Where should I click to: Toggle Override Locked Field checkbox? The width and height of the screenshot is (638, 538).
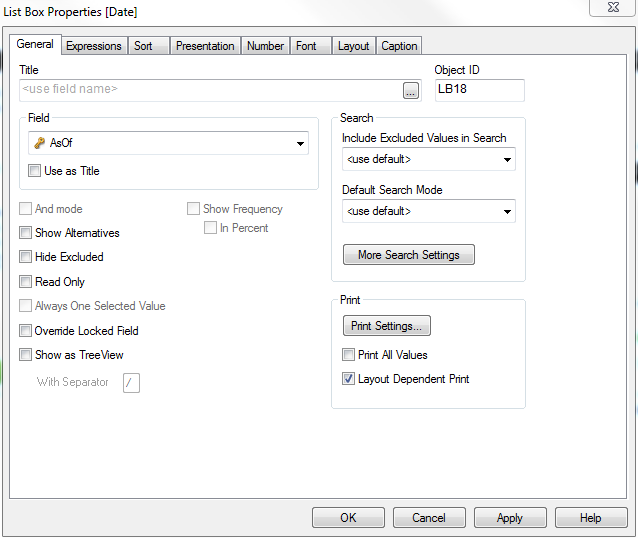26,331
